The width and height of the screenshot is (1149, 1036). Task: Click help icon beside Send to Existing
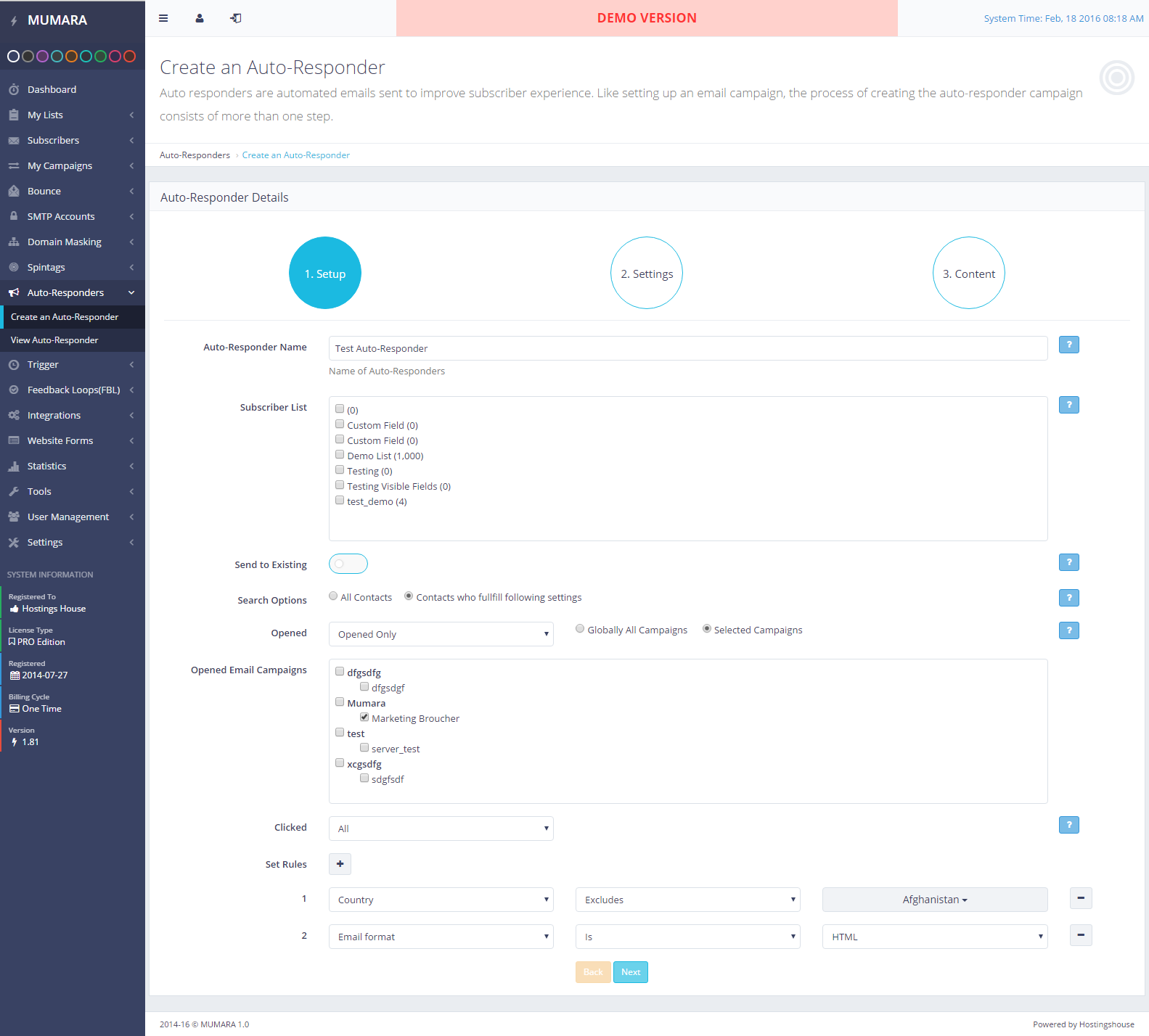(1068, 562)
